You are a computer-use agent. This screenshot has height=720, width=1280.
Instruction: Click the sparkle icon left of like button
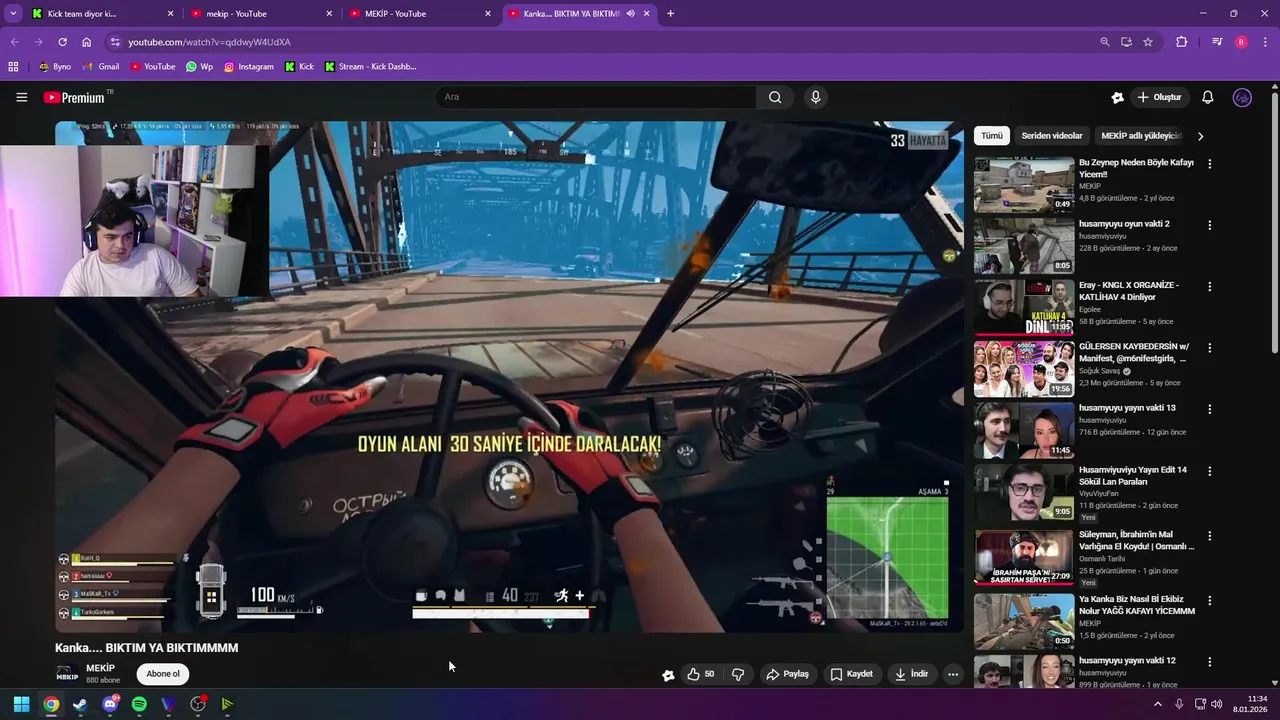pyautogui.click(x=668, y=675)
